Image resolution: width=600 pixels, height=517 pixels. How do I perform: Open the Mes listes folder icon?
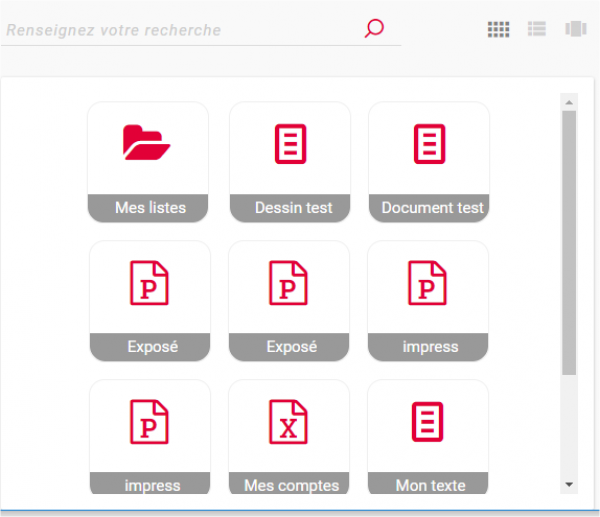point(147,144)
